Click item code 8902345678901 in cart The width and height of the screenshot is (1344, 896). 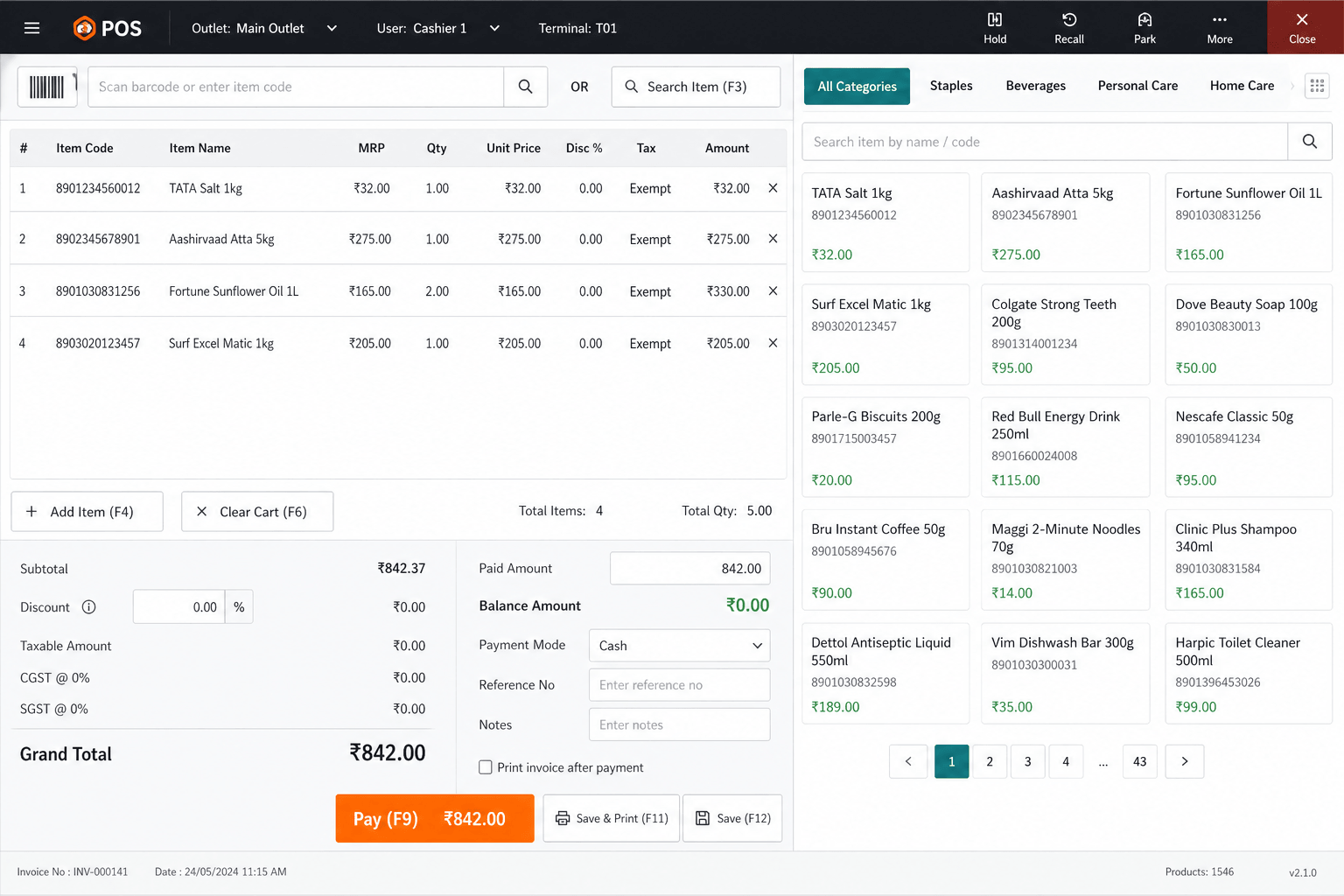click(x=98, y=239)
